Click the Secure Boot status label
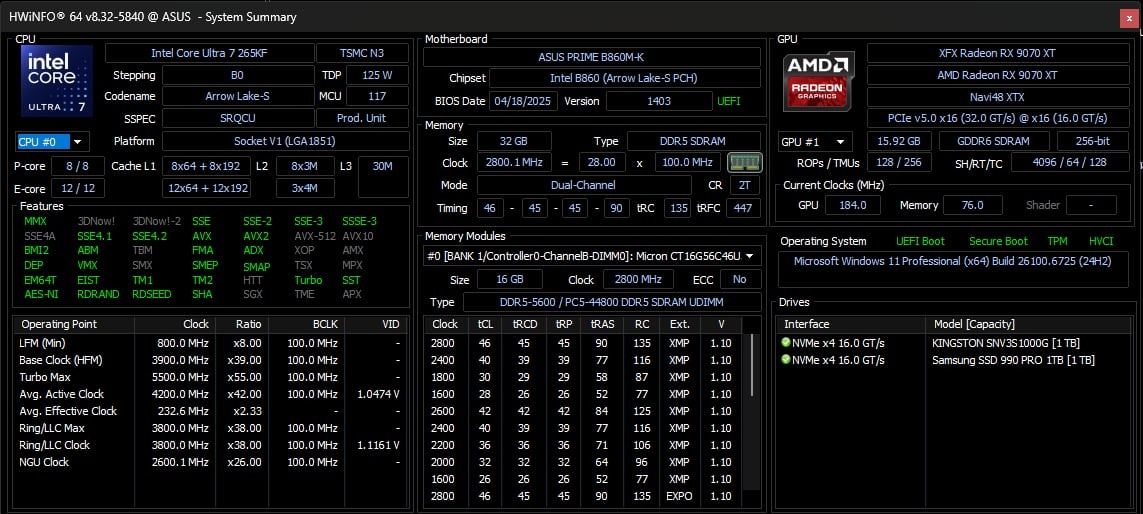This screenshot has width=1143, height=514. click(998, 241)
